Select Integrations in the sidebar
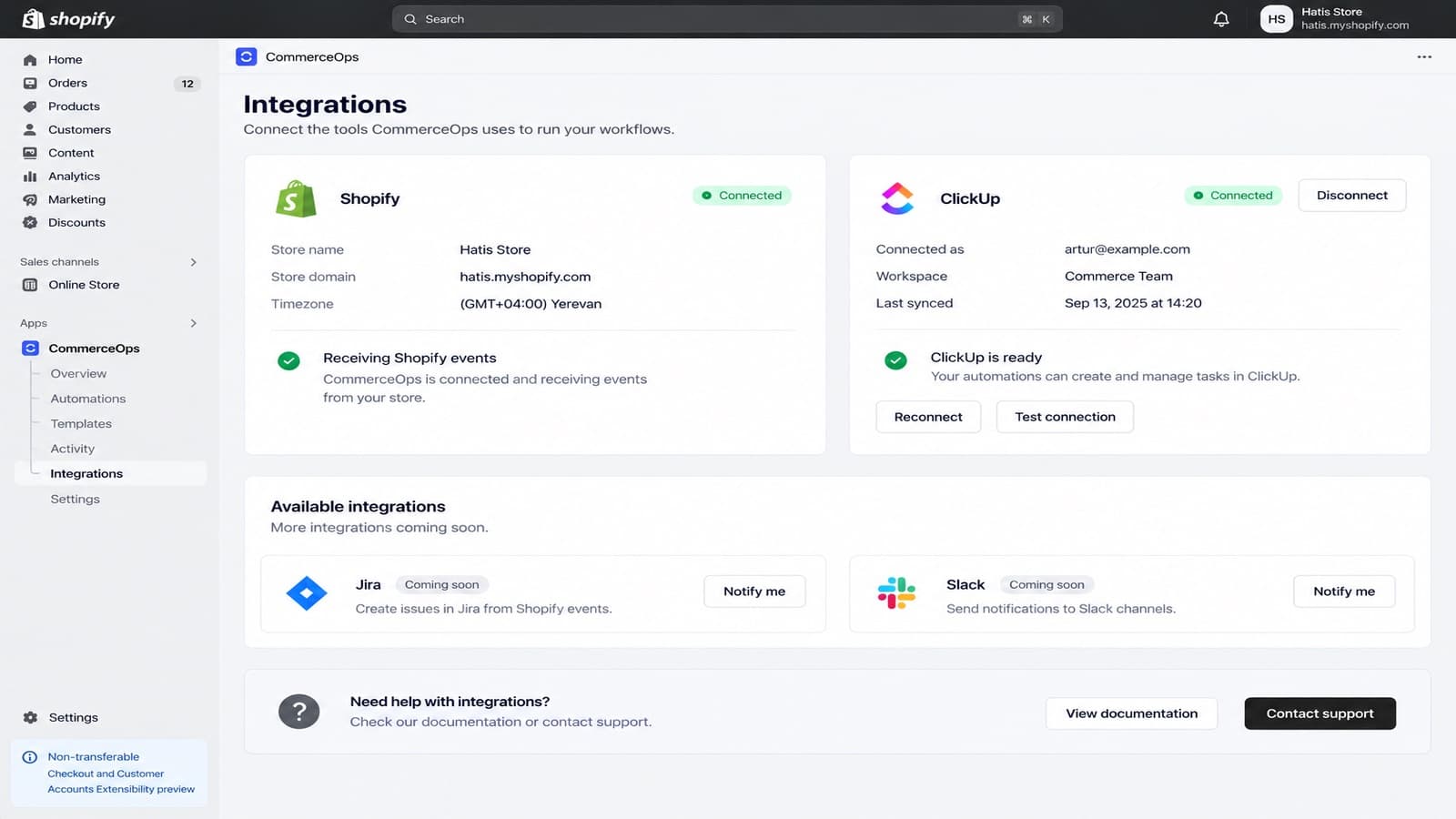Screen dimensions: 1456x819 [x=110, y=473]
